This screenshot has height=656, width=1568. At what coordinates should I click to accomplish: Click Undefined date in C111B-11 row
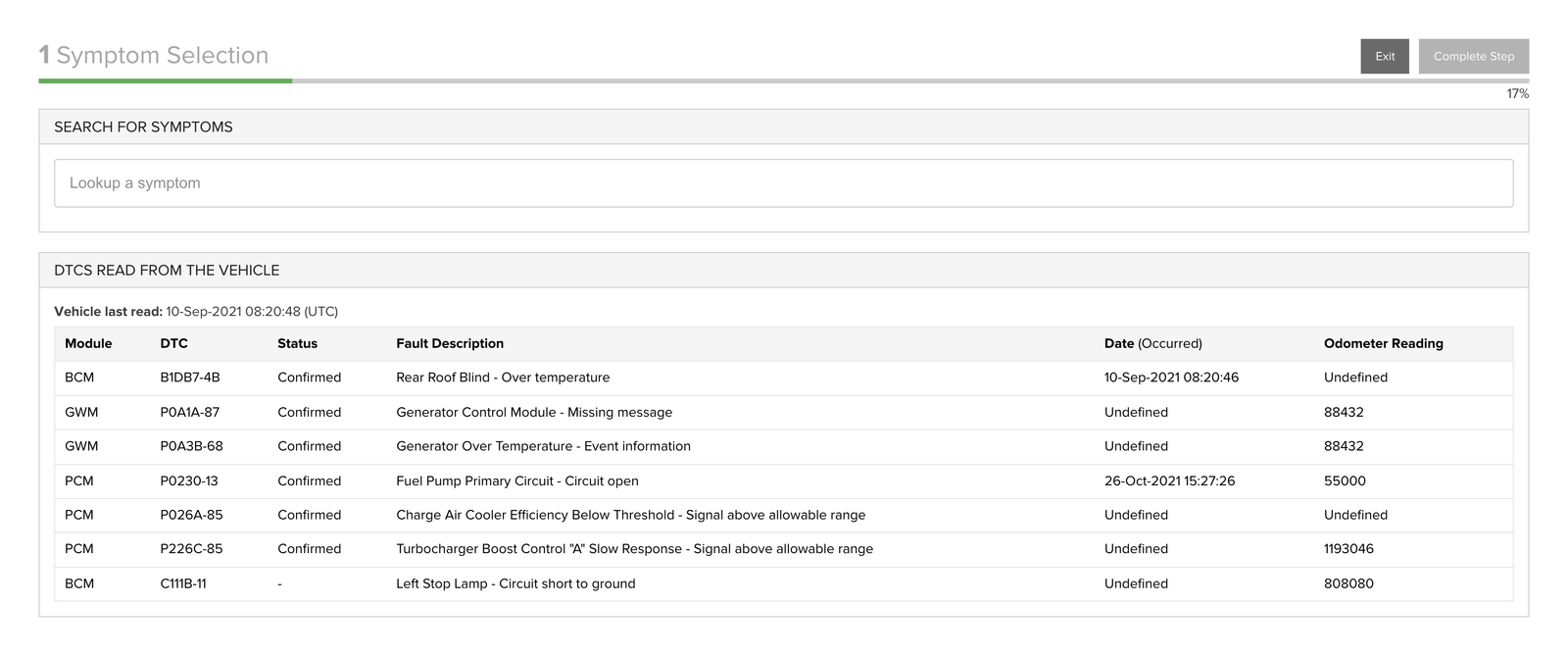1136,583
